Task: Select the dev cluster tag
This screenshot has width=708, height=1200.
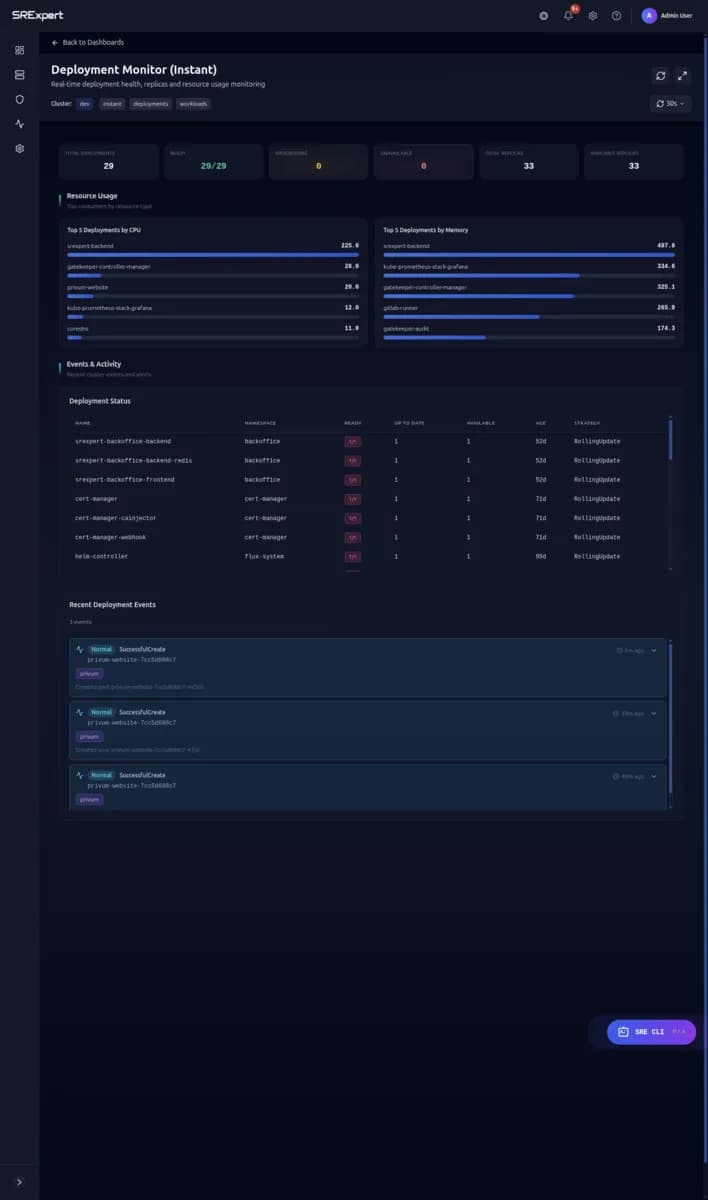Action: (85, 103)
